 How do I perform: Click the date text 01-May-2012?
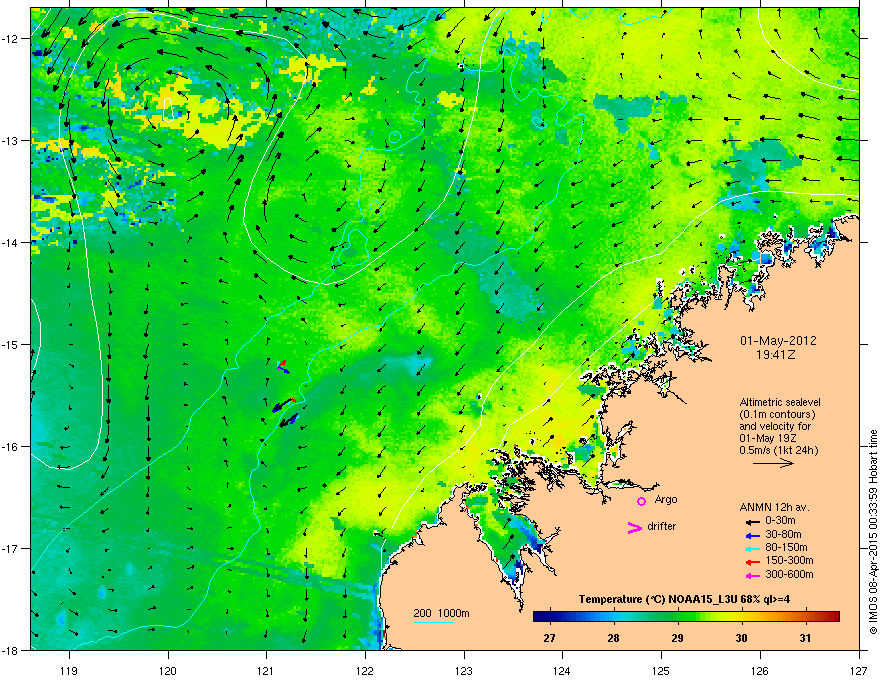pos(778,341)
